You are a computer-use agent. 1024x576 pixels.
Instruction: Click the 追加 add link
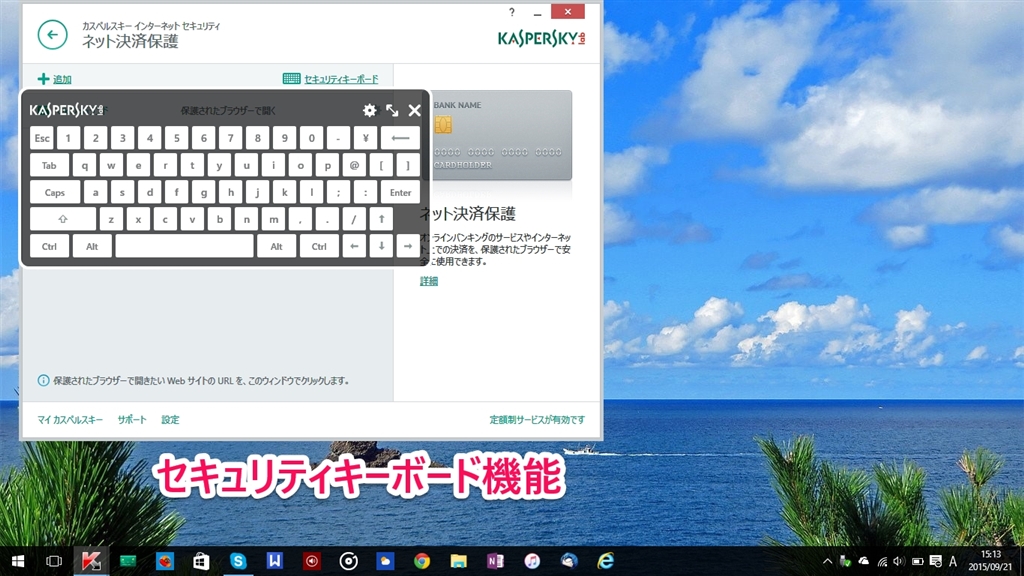(55, 79)
